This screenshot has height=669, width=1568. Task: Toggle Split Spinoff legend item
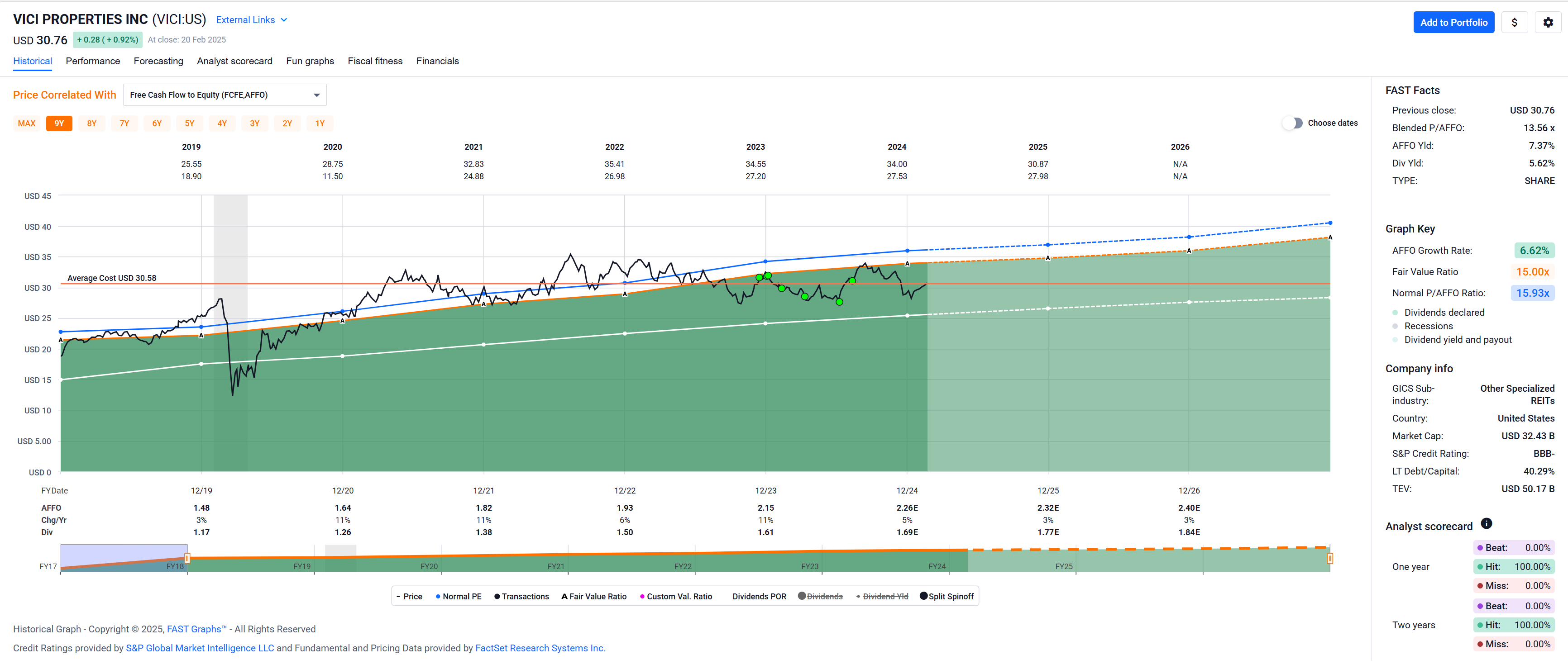[x=947, y=597]
